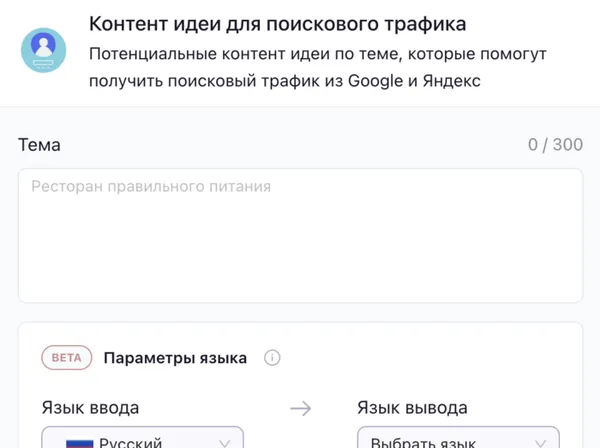The image size is (600, 448).
Task: Click the Язык вывода label
Action: tap(412, 408)
